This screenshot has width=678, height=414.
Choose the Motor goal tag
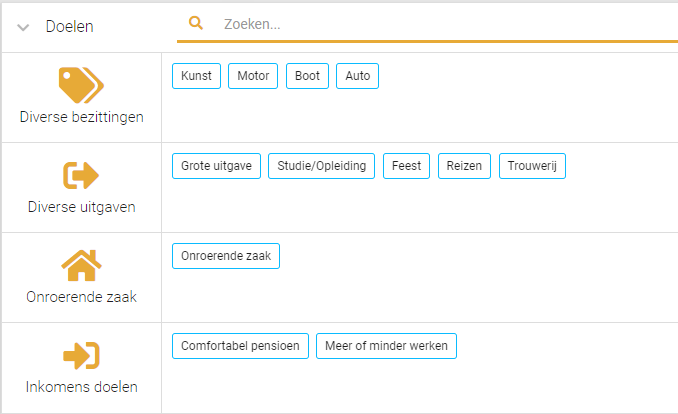point(253,76)
